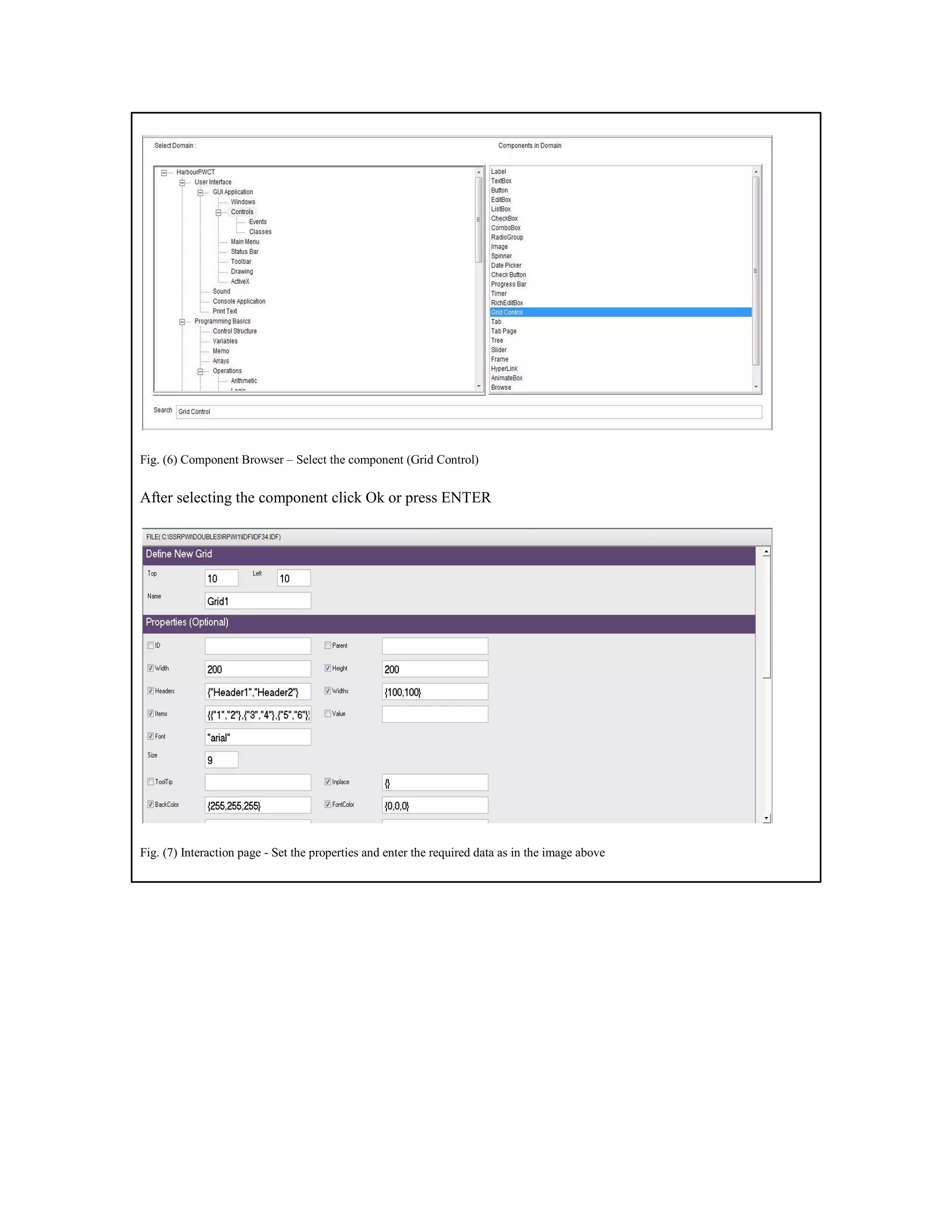Select the Sound domain
This screenshot has width=952, height=1232.
221,291
